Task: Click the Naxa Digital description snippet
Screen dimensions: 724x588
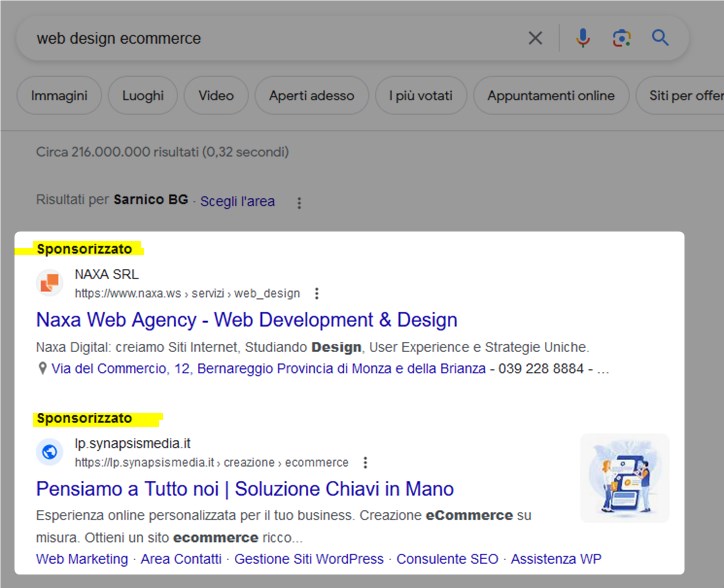Action: point(313,347)
